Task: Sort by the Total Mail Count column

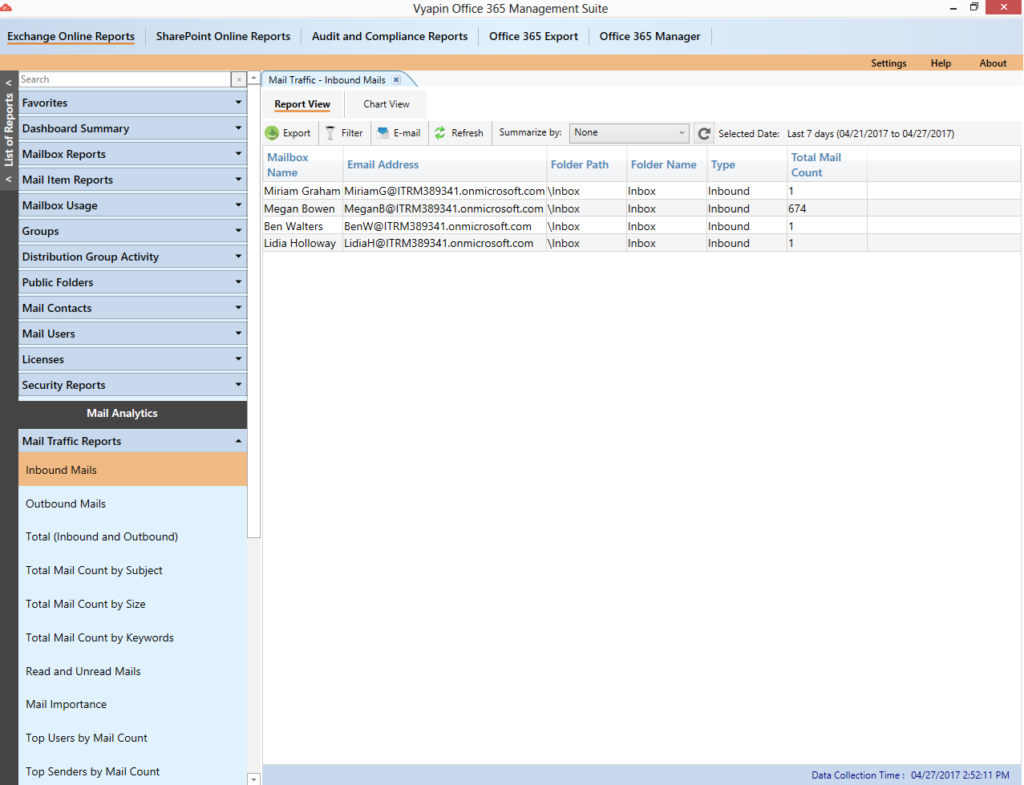Action: (827, 165)
